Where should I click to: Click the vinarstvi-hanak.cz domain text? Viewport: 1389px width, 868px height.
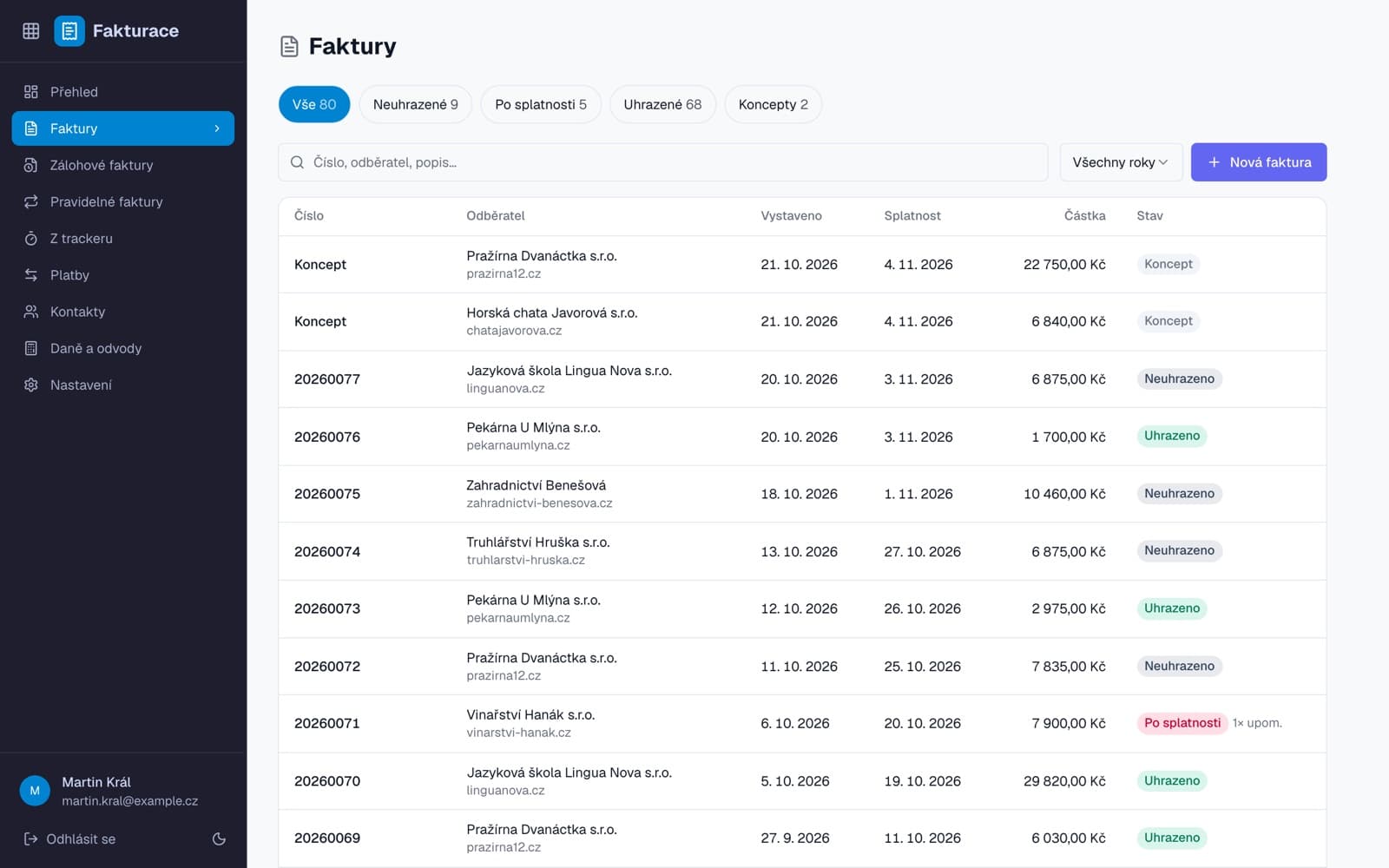click(x=519, y=733)
